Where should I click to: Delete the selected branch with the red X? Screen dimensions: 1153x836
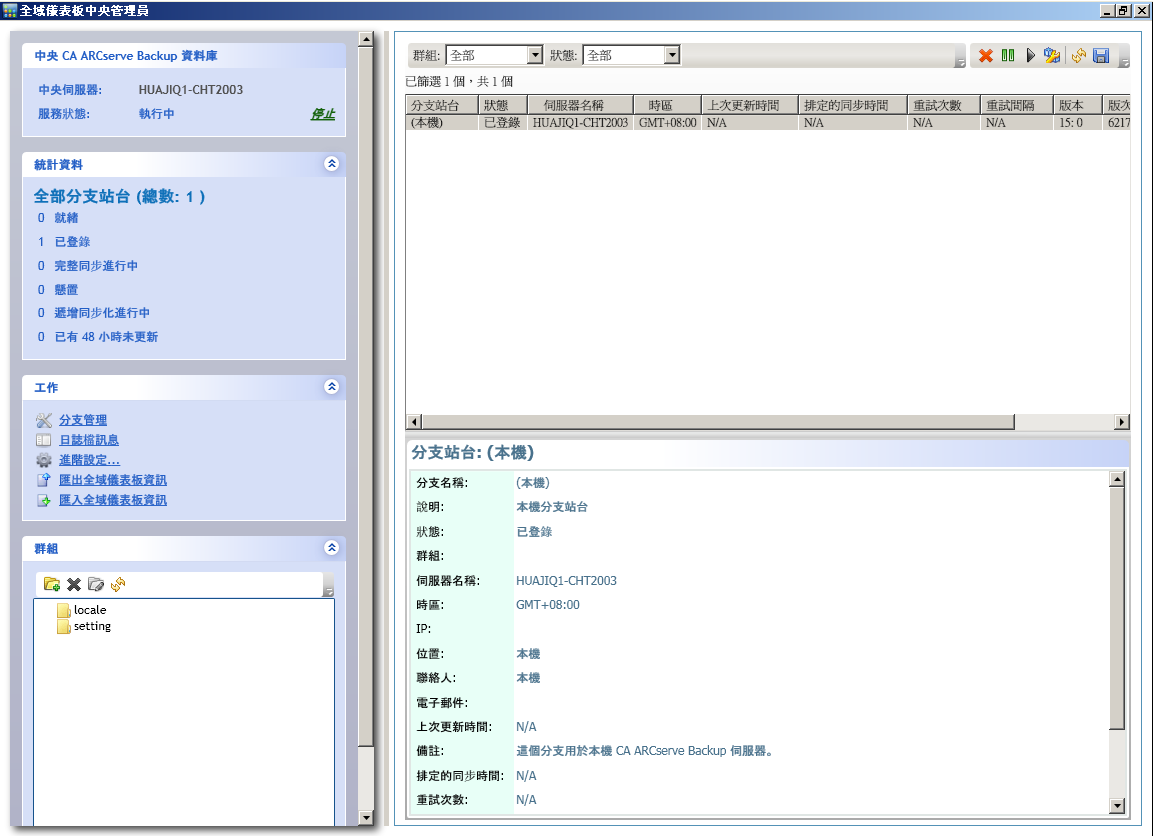tap(985, 55)
